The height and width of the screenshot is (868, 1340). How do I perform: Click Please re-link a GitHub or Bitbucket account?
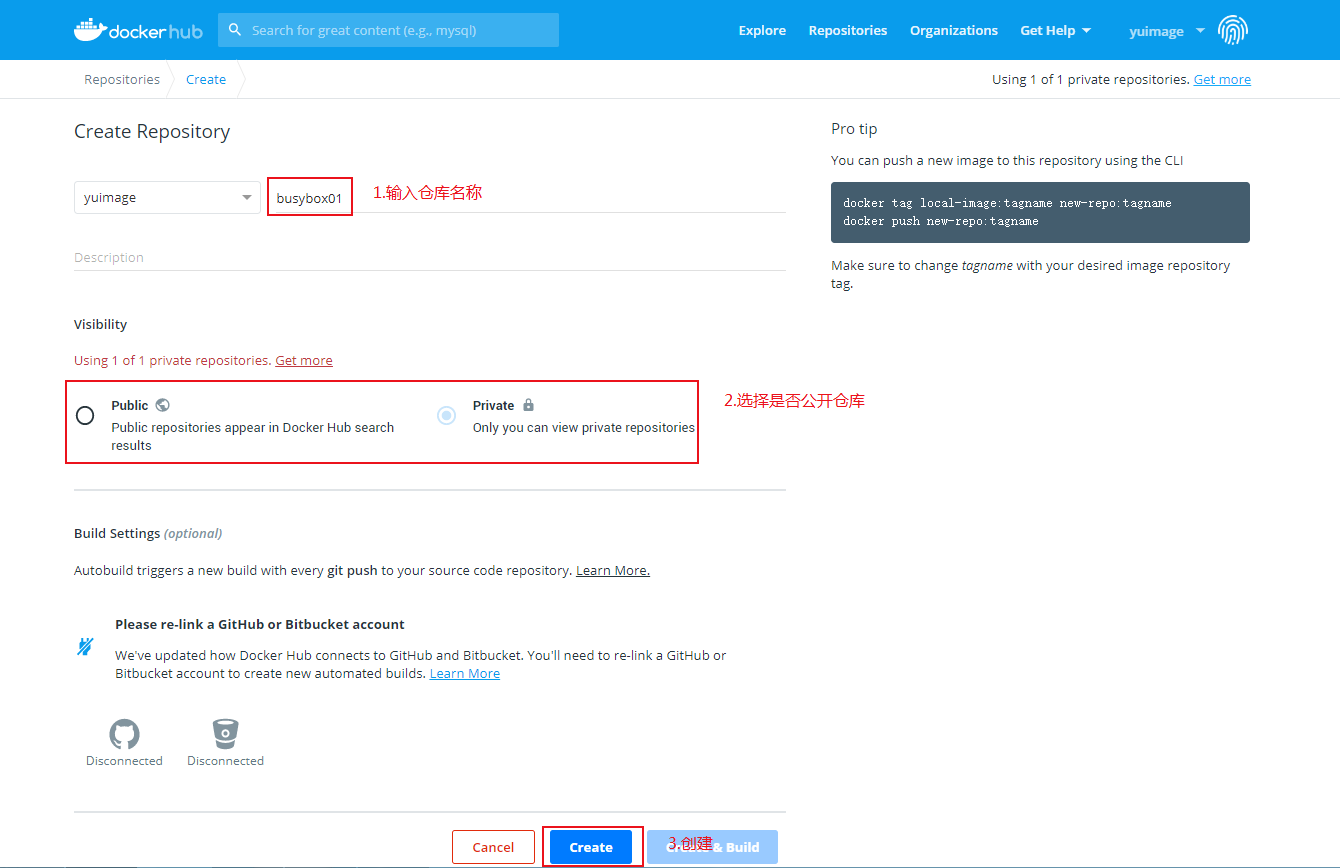[260, 624]
